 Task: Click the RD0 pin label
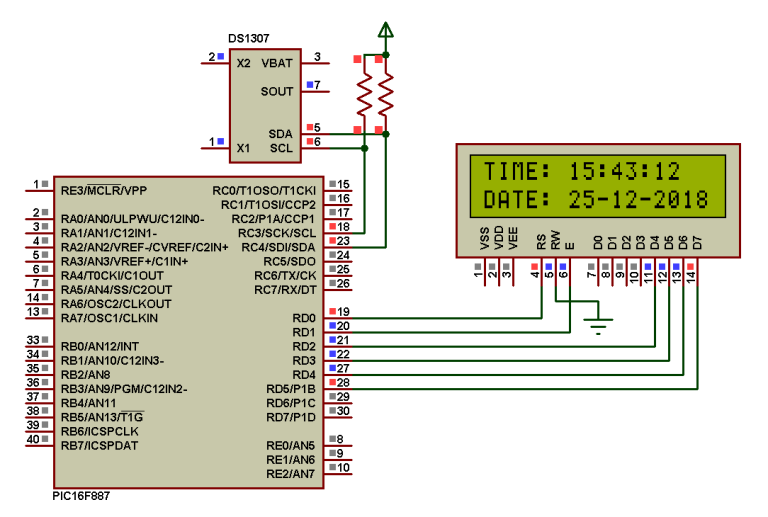304,318
